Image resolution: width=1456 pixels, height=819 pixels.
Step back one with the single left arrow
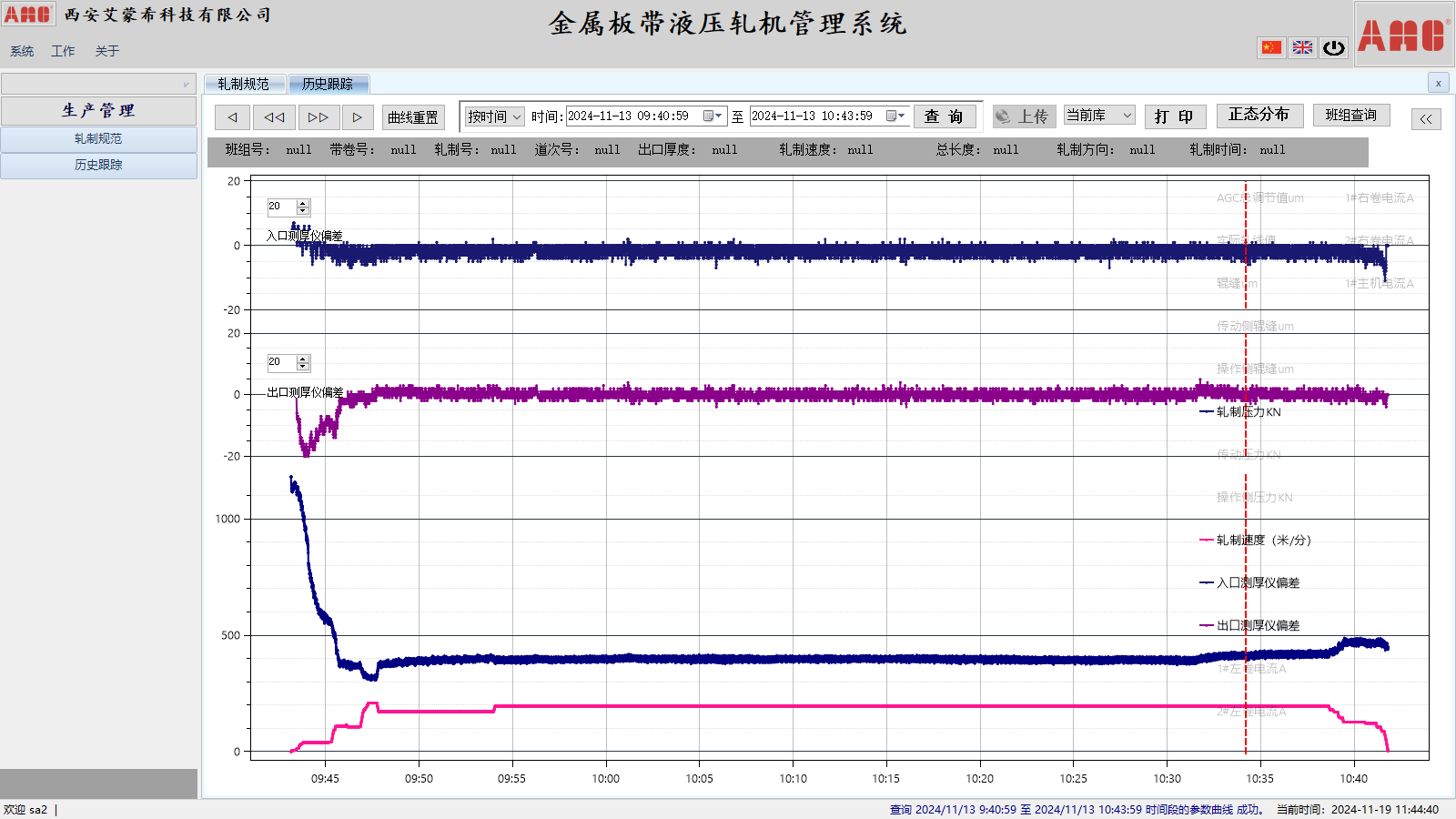[x=232, y=117]
